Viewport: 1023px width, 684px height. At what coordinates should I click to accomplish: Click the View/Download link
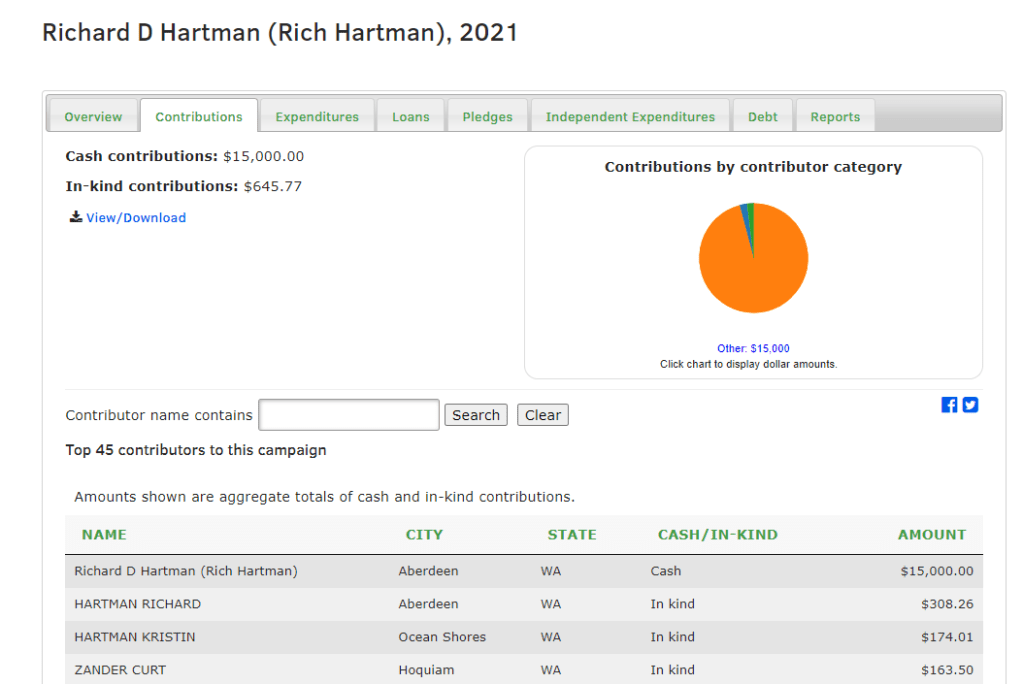click(x=136, y=218)
